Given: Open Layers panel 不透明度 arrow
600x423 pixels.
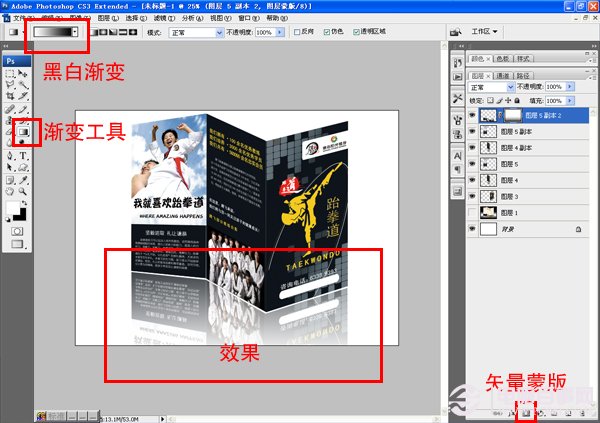Looking at the screenshot, I should tap(570, 87).
